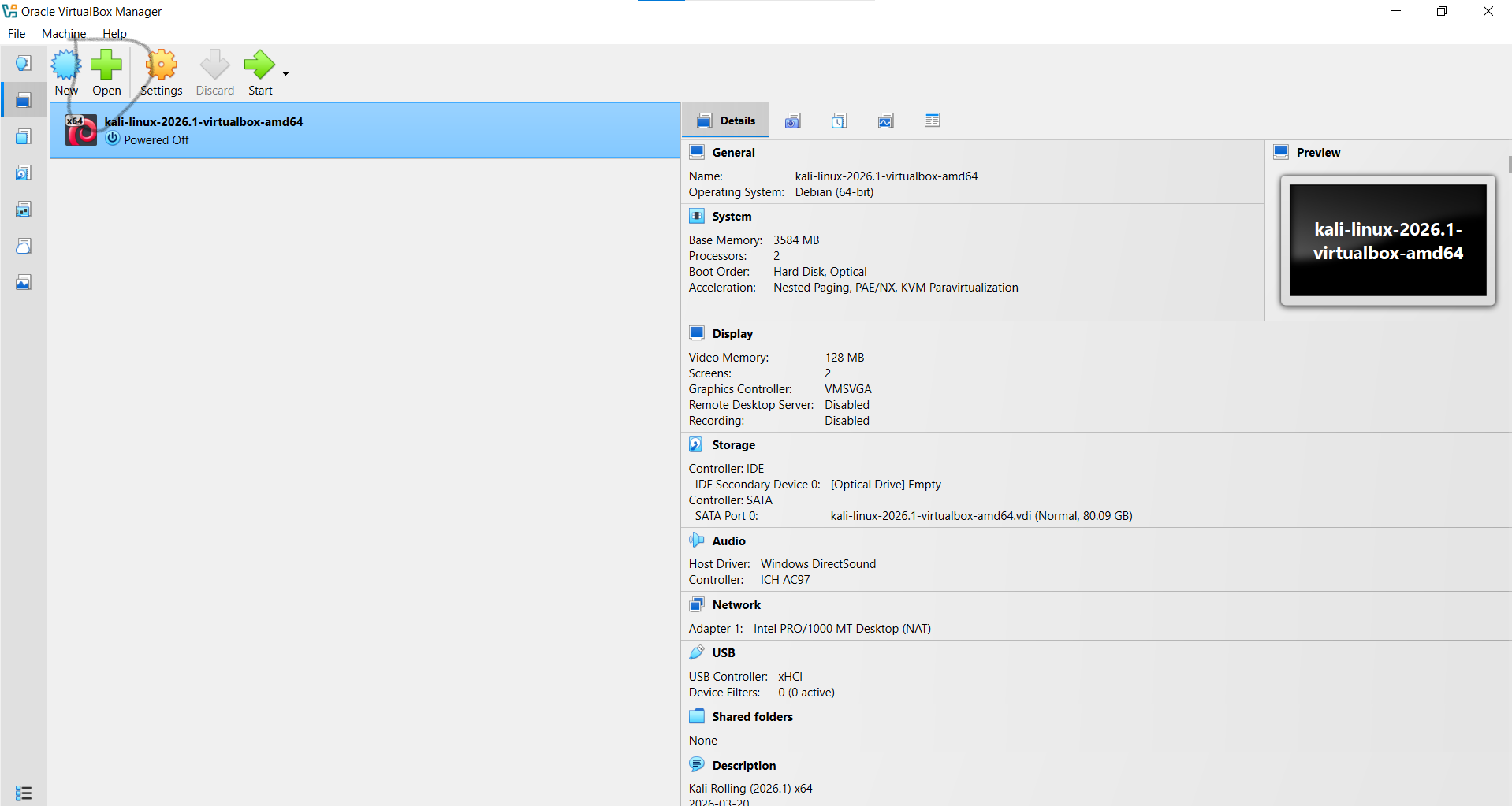This screenshot has width=1512, height=806.
Task: Open the Storage section header link
Action: [733, 445]
